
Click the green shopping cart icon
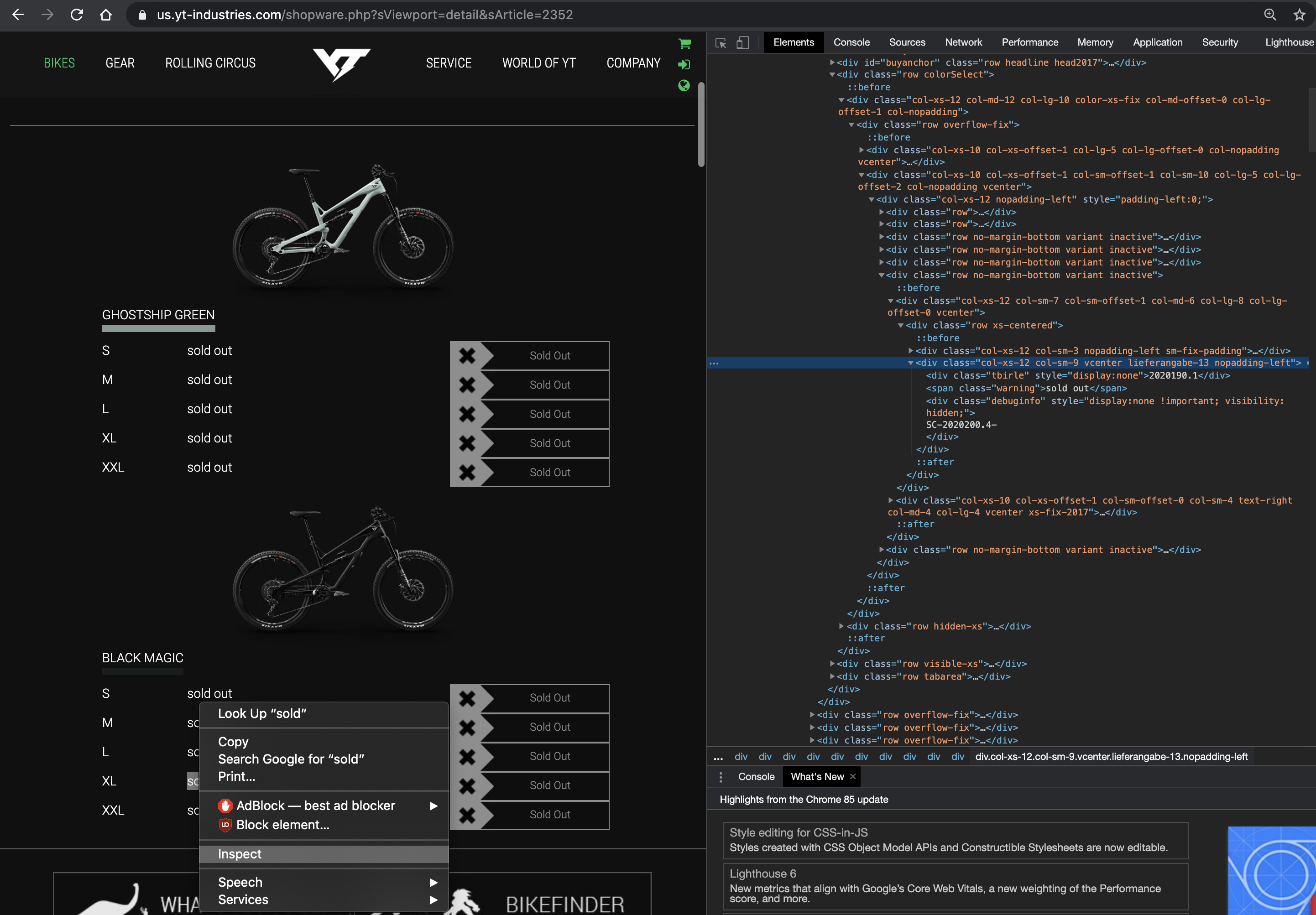tap(684, 43)
